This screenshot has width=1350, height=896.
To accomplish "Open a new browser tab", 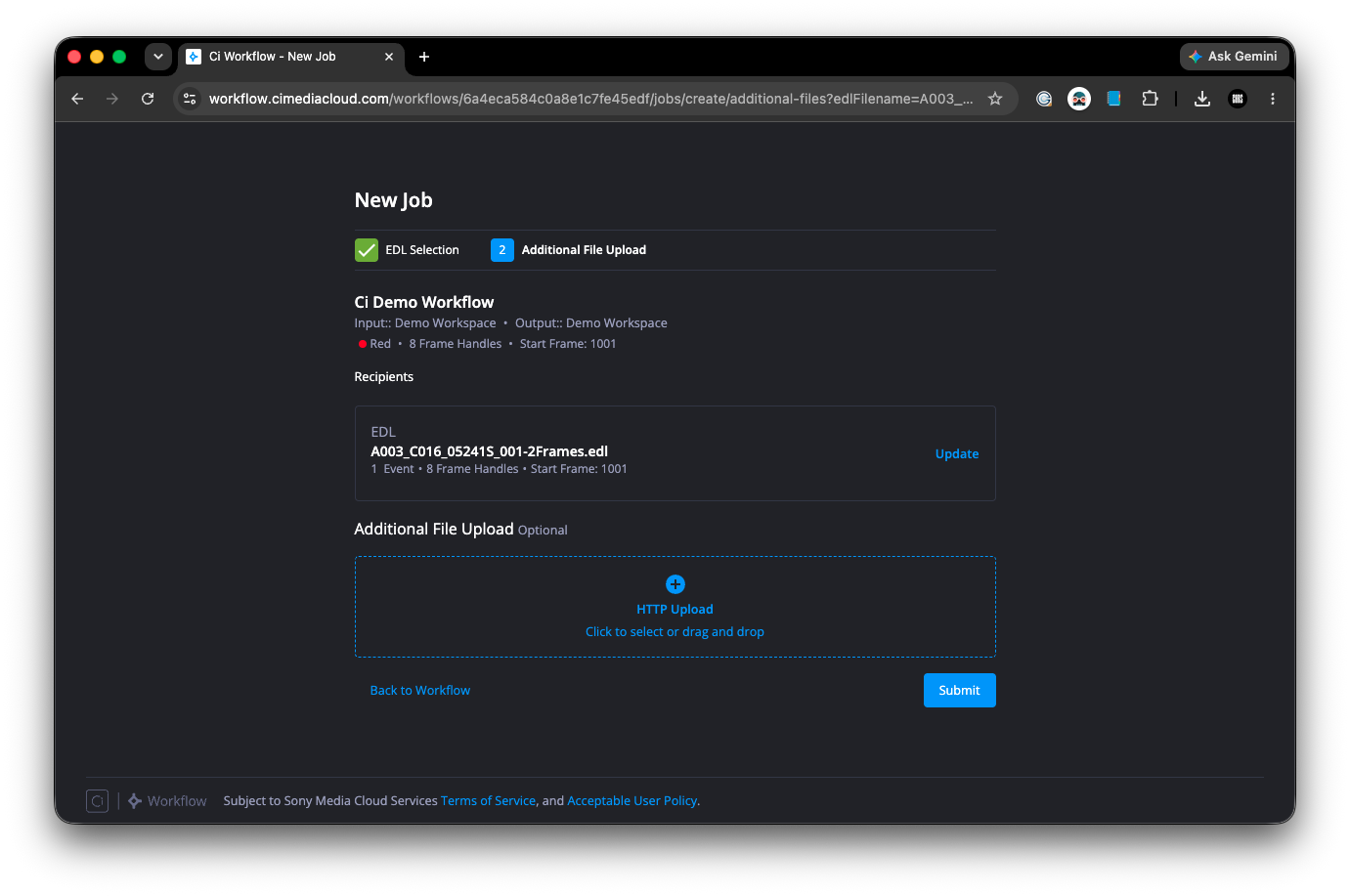I will click(424, 57).
